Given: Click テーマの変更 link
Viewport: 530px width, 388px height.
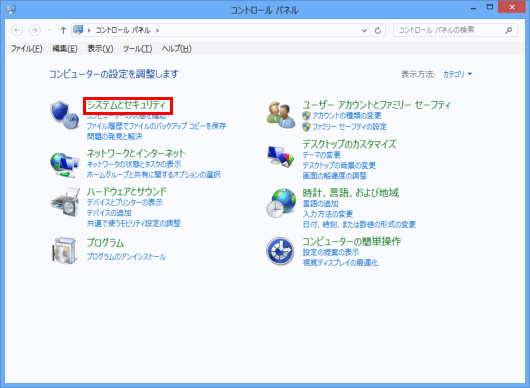Looking at the screenshot, I should (322, 155).
